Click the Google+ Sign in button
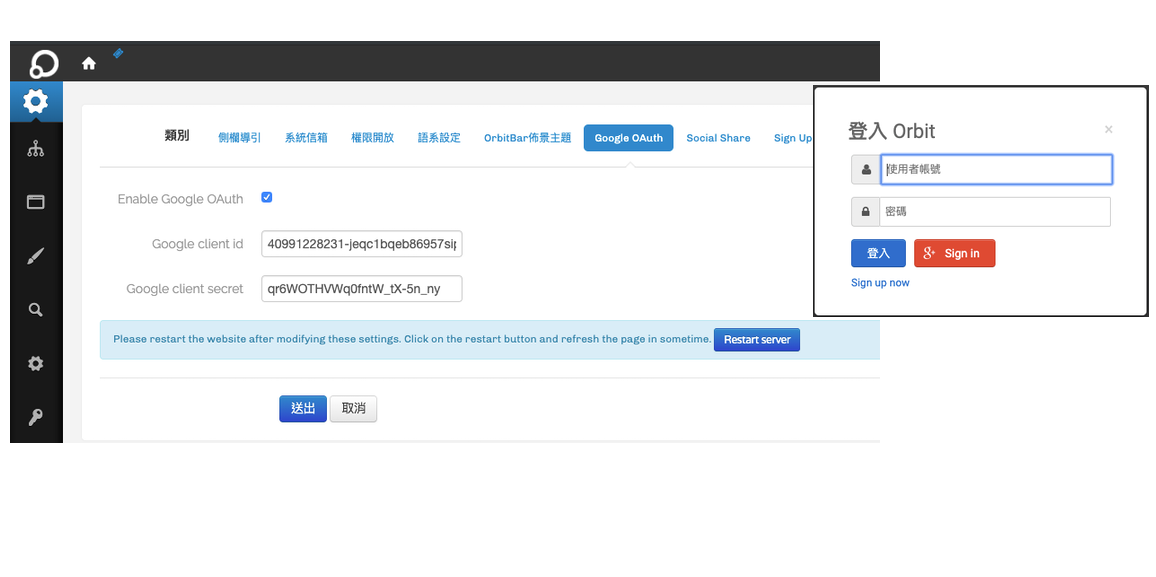Image resolution: width=1156 pixels, height=577 pixels. point(954,253)
